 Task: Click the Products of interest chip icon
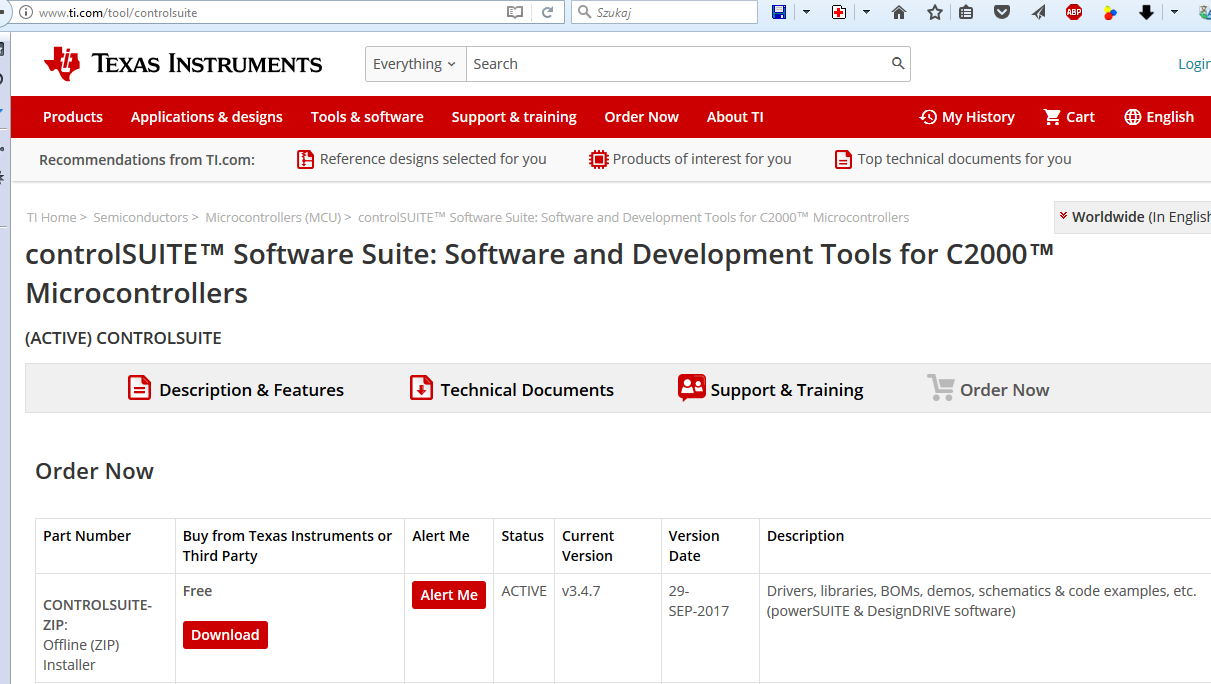(x=599, y=159)
